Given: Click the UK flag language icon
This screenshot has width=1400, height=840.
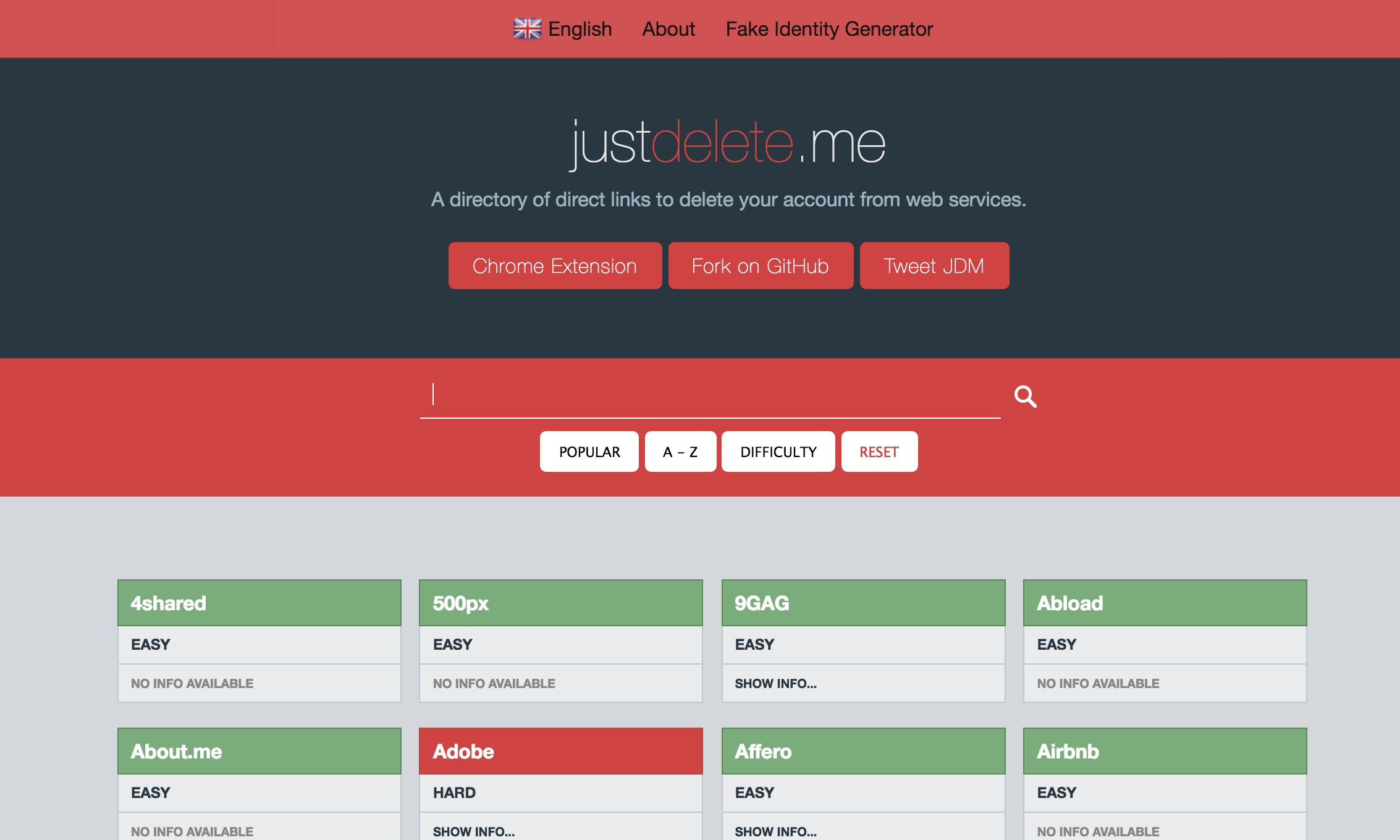Looking at the screenshot, I should point(527,28).
